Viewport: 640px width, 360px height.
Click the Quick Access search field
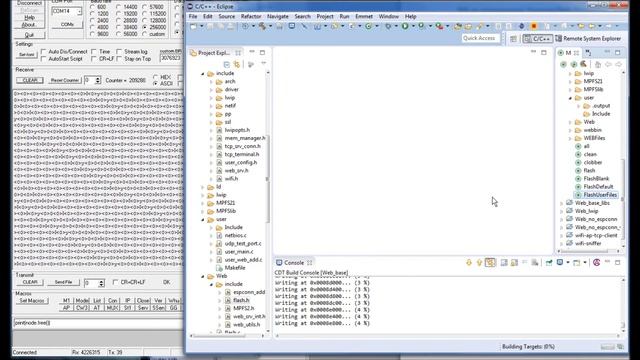tap(480, 38)
